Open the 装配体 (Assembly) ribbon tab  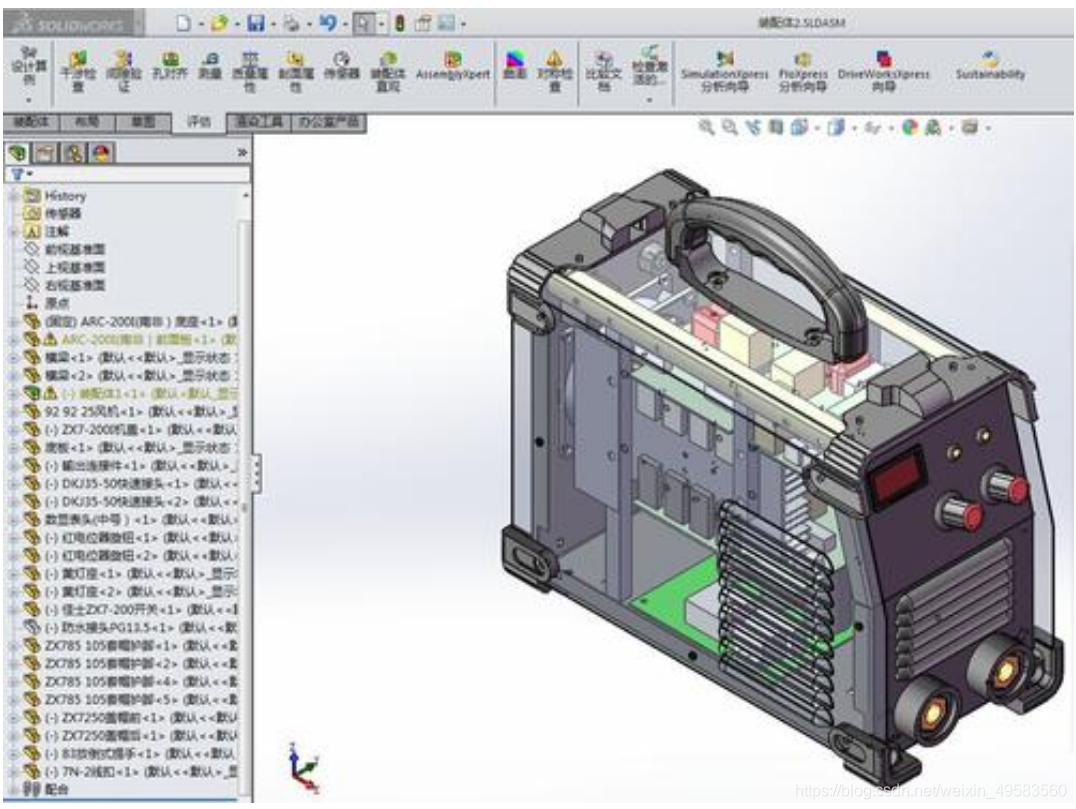point(31,122)
